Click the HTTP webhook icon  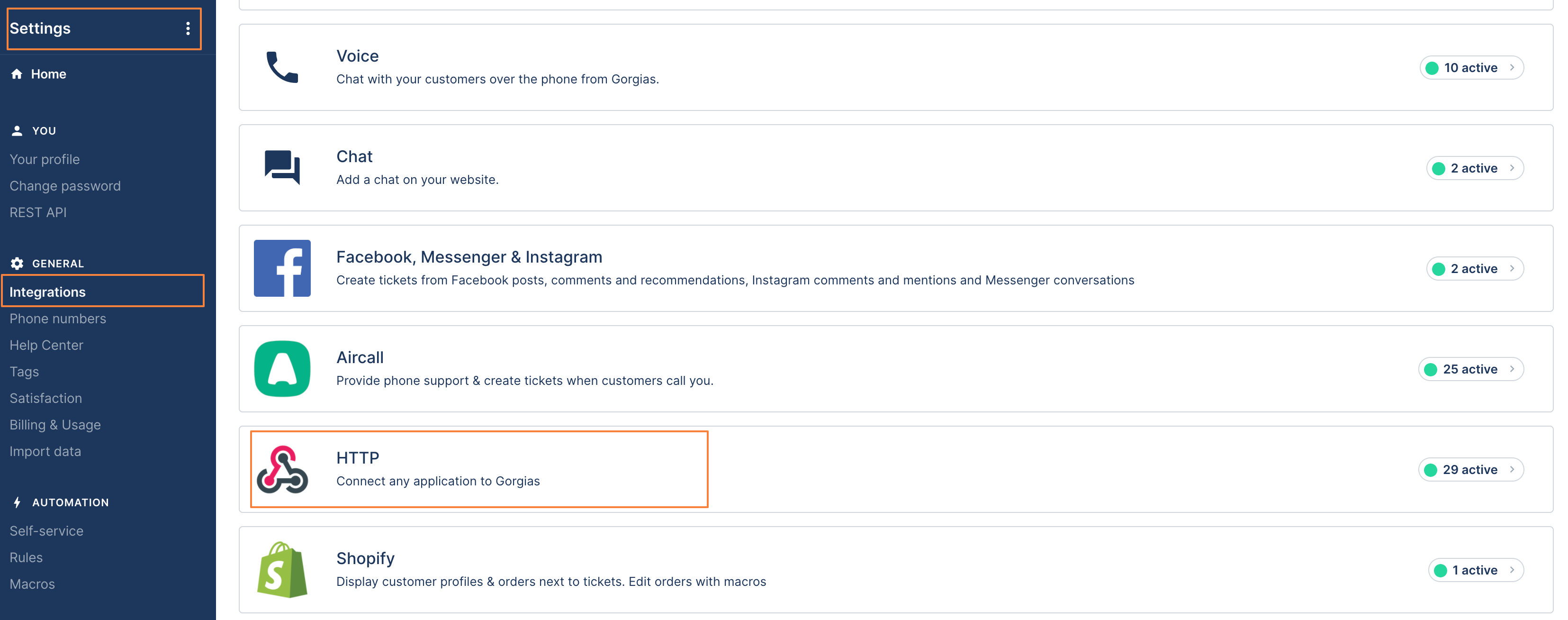click(x=282, y=469)
